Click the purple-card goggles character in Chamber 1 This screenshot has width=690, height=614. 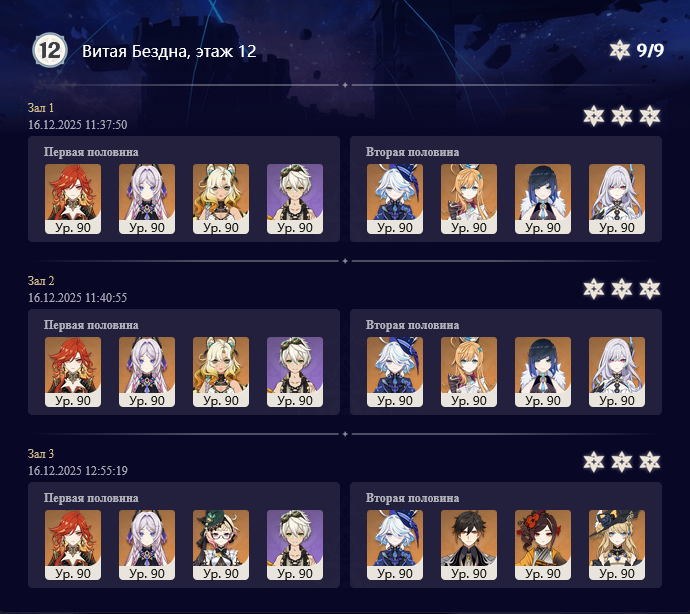pyautogui.click(x=295, y=199)
